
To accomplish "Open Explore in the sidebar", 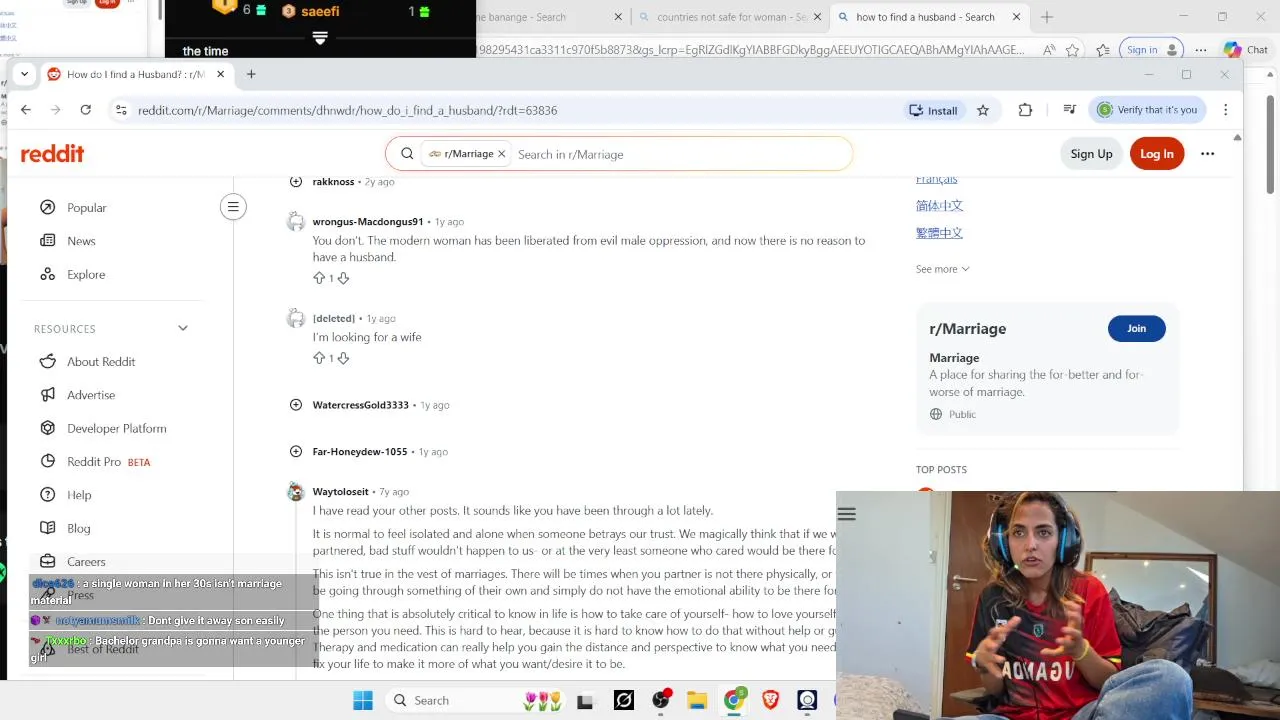I will (x=86, y=275).
